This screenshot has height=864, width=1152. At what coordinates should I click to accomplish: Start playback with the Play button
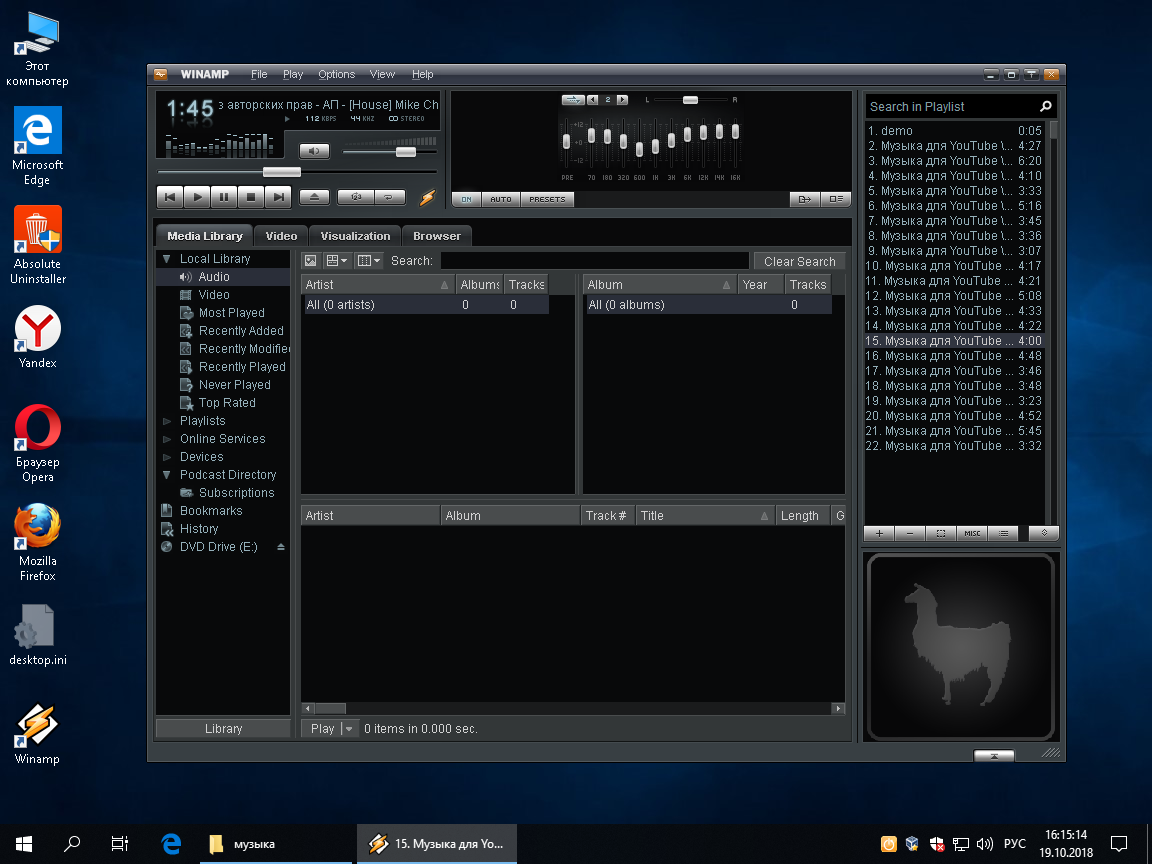197,197
